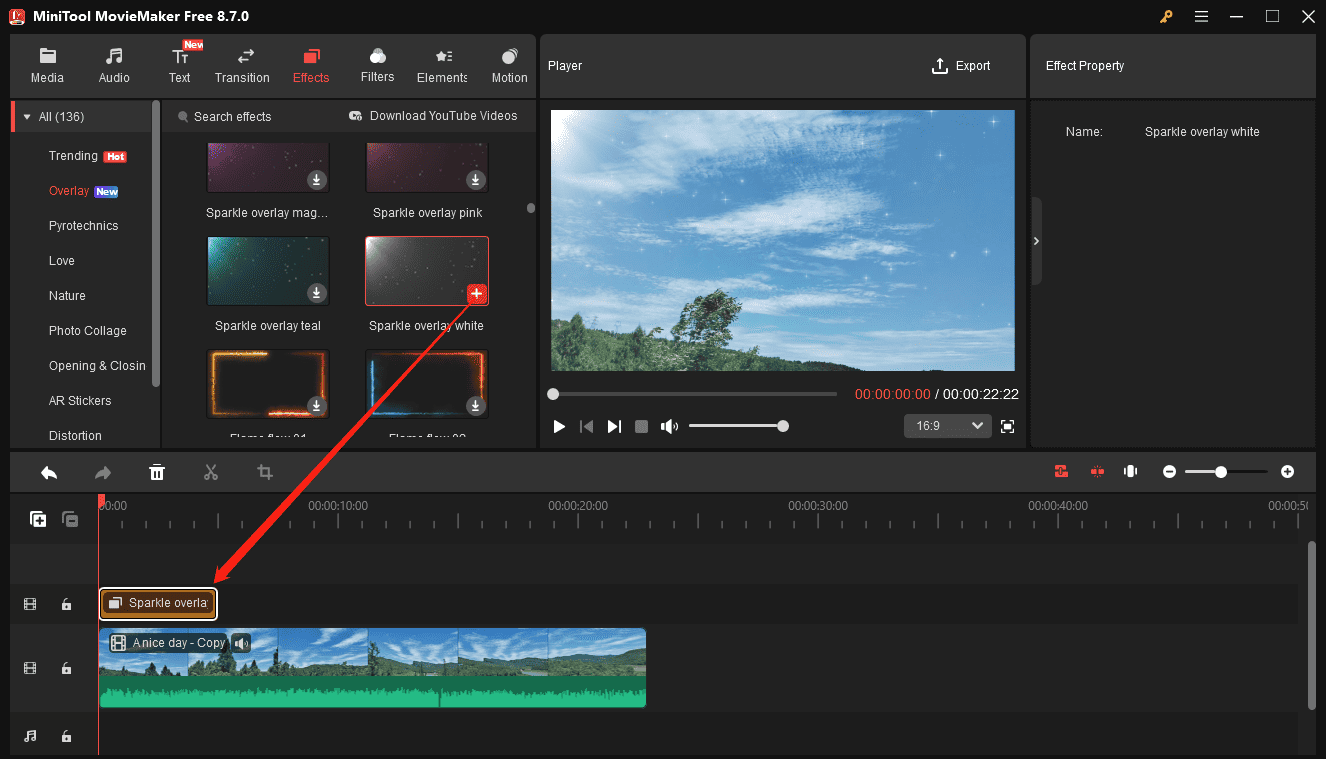Open the hamburger main menu
The width and height of the screenshot is (1326, 759).
click(x=1201, y=16)
